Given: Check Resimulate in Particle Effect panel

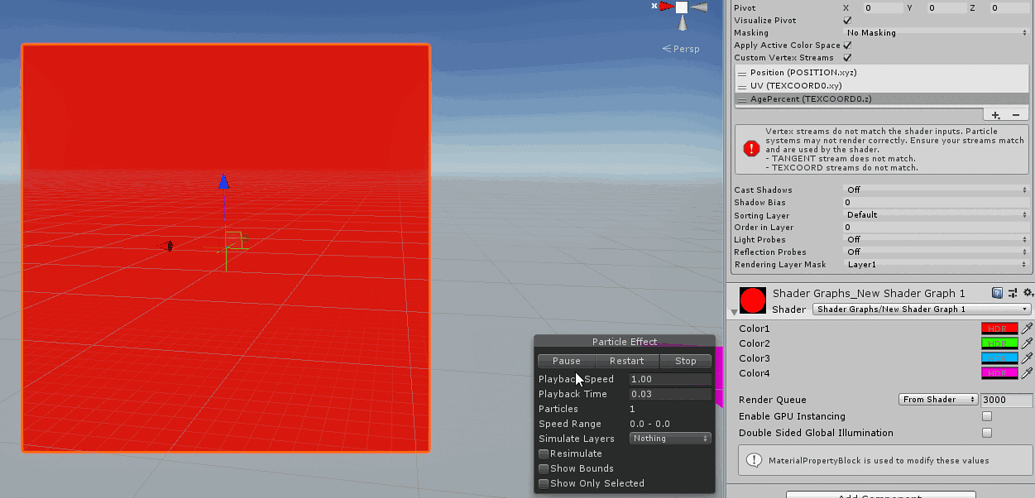Looking at the screenshot, I should [x=543, y=454].
